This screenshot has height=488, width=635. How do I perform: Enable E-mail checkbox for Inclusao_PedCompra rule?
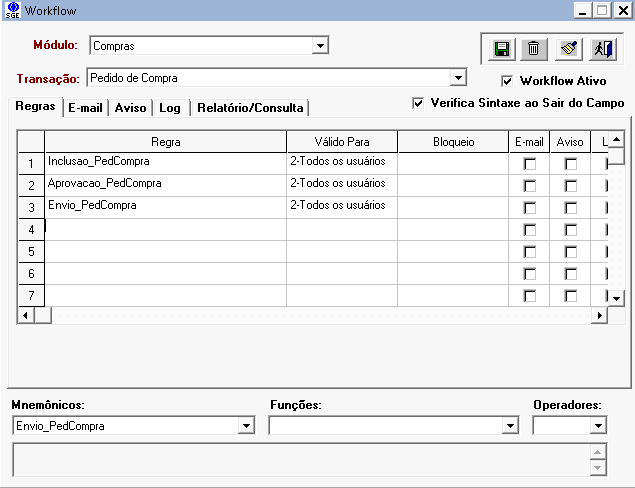click(530, 162)
